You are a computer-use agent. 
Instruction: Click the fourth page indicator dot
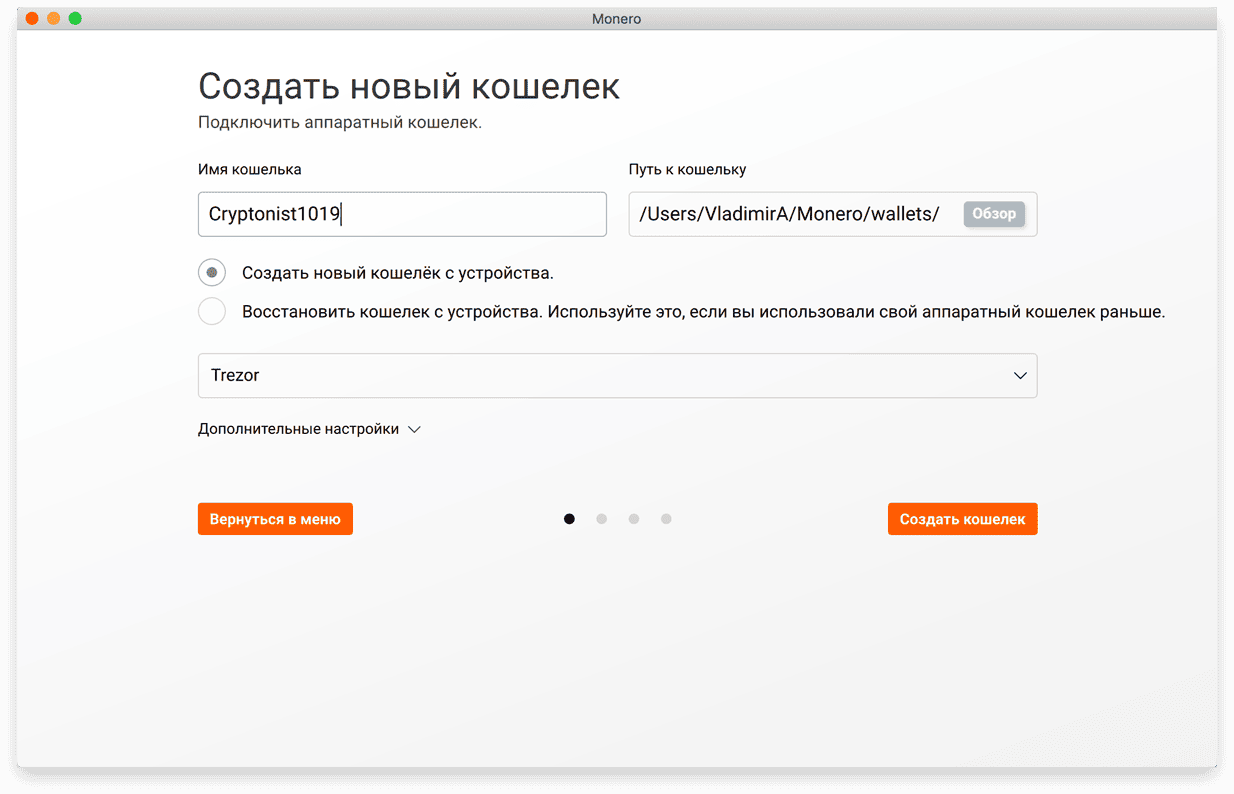[666, 519]
